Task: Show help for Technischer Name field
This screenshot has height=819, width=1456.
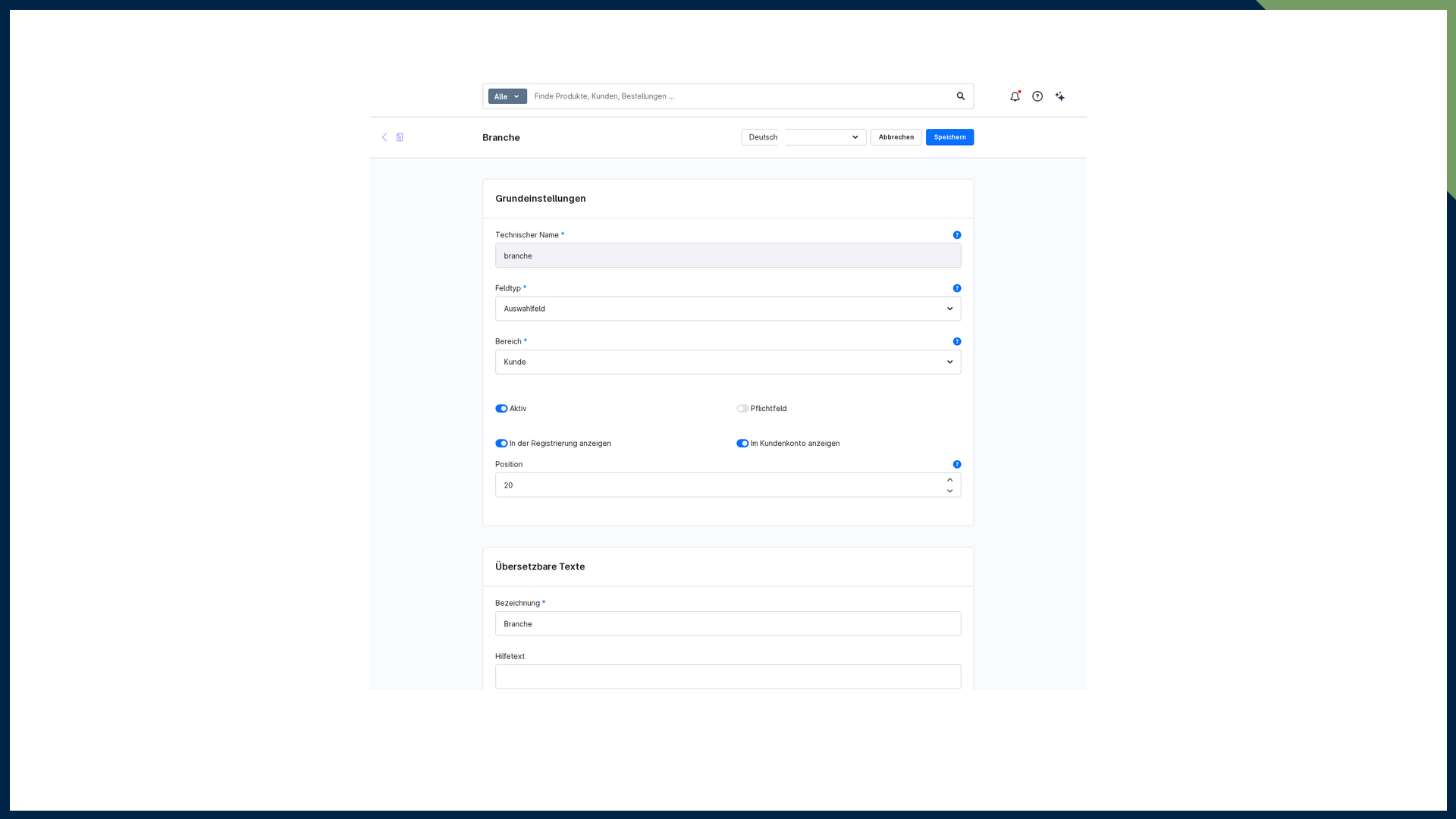Action: (957, 235)
